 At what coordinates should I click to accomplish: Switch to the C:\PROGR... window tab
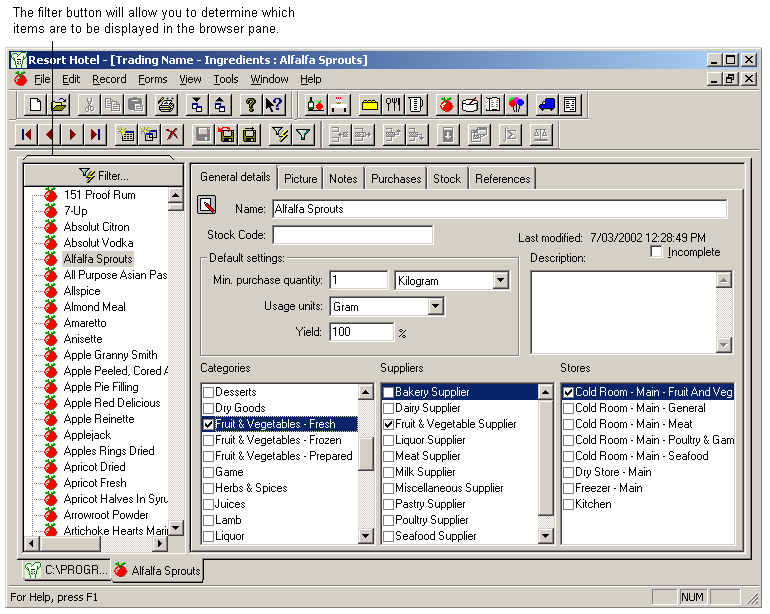66,570
